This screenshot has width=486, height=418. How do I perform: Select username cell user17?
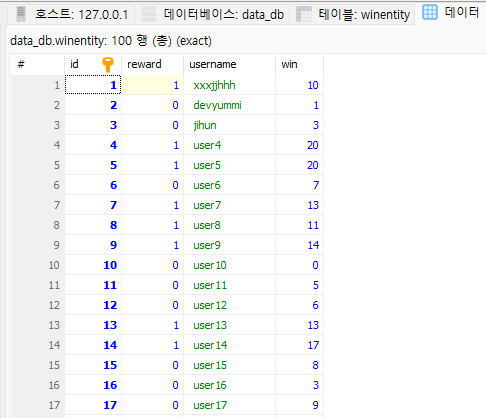click(229, 405)
